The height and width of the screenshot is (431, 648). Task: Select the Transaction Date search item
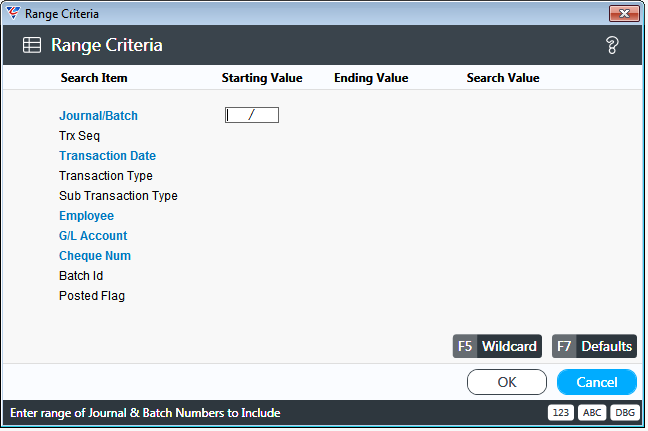107,156
